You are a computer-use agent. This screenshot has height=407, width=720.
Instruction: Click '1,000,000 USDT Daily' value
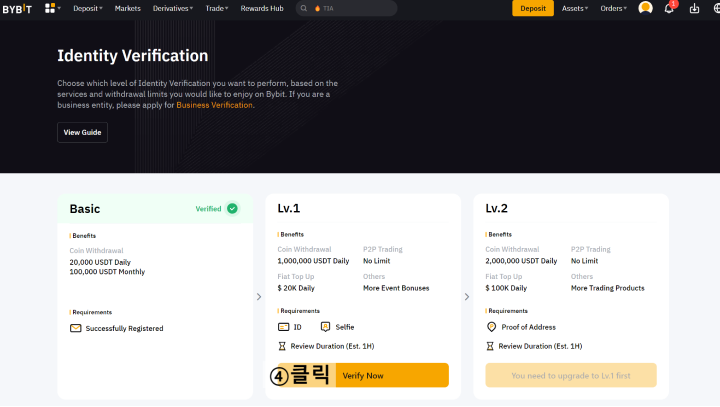313,261
